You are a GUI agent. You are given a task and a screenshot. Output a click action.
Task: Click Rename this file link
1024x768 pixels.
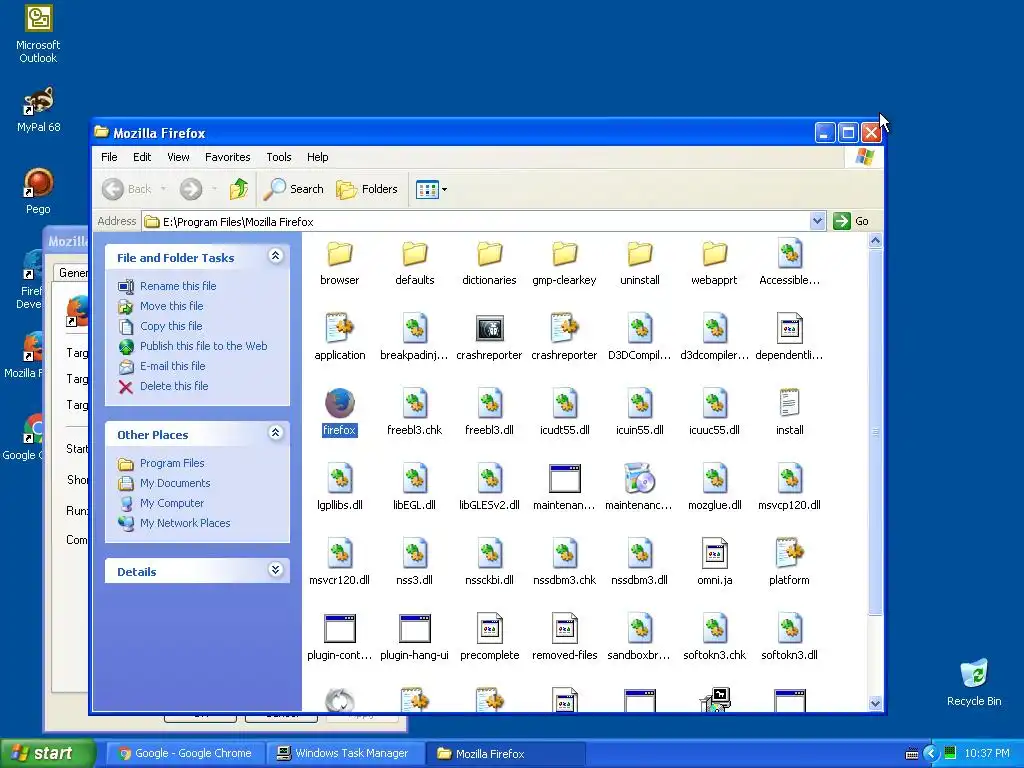[178, 286]
